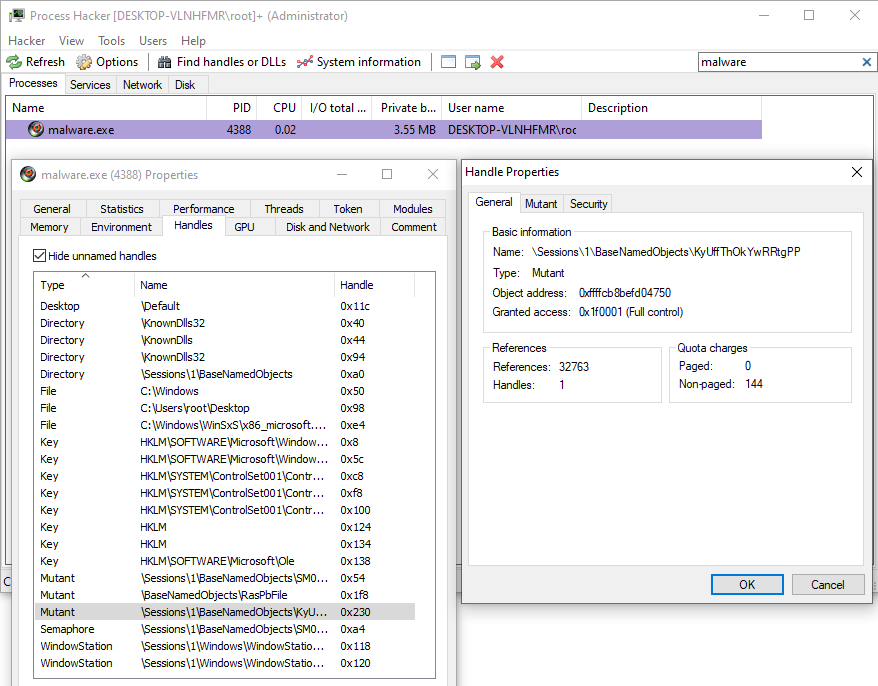Switch to the Mutant tab in Handle Properties

[x=541, y=203]
